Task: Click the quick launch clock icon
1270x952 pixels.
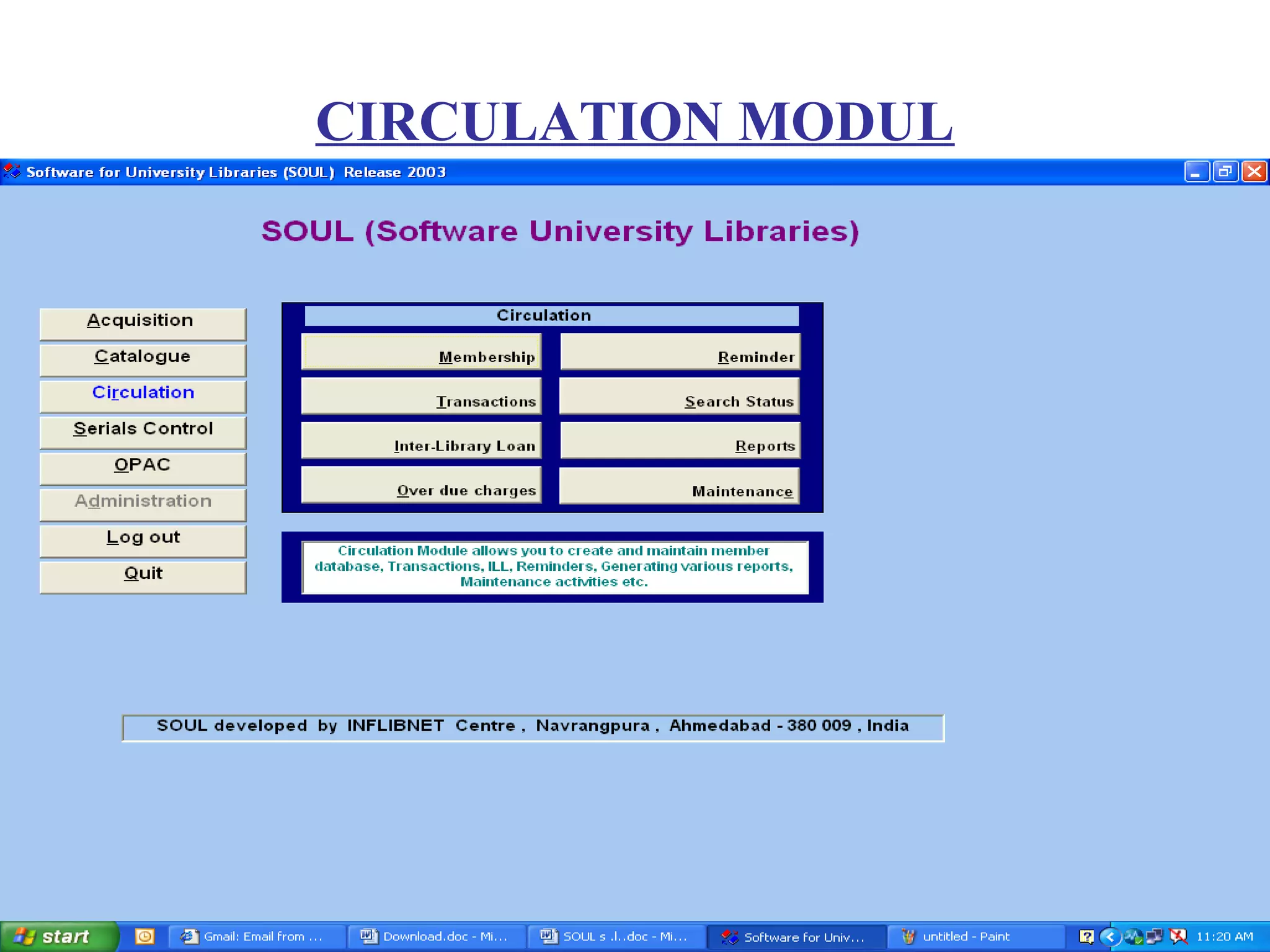Action: click(144, 936)
